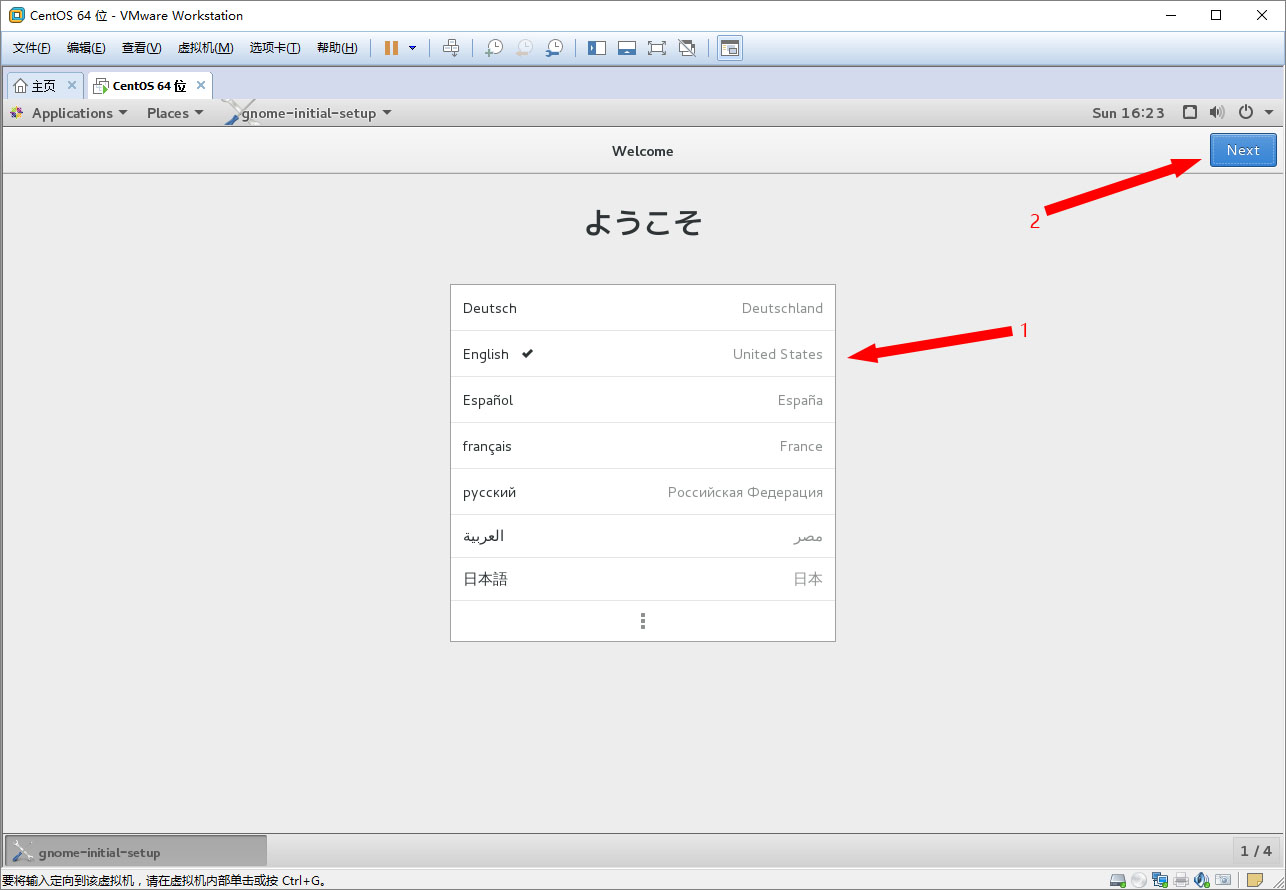Viewport: 1286px width, 890px height.
Task: Click the pause virtual machine icon
Action: pos(391,48)
